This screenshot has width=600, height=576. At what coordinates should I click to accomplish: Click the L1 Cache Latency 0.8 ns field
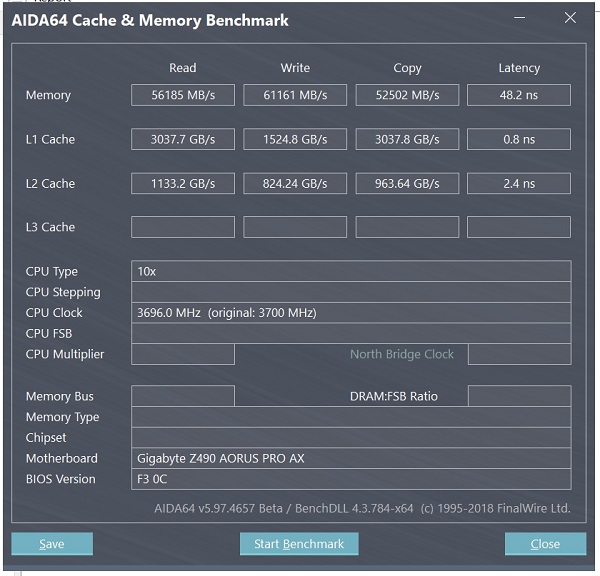[519, 139]
